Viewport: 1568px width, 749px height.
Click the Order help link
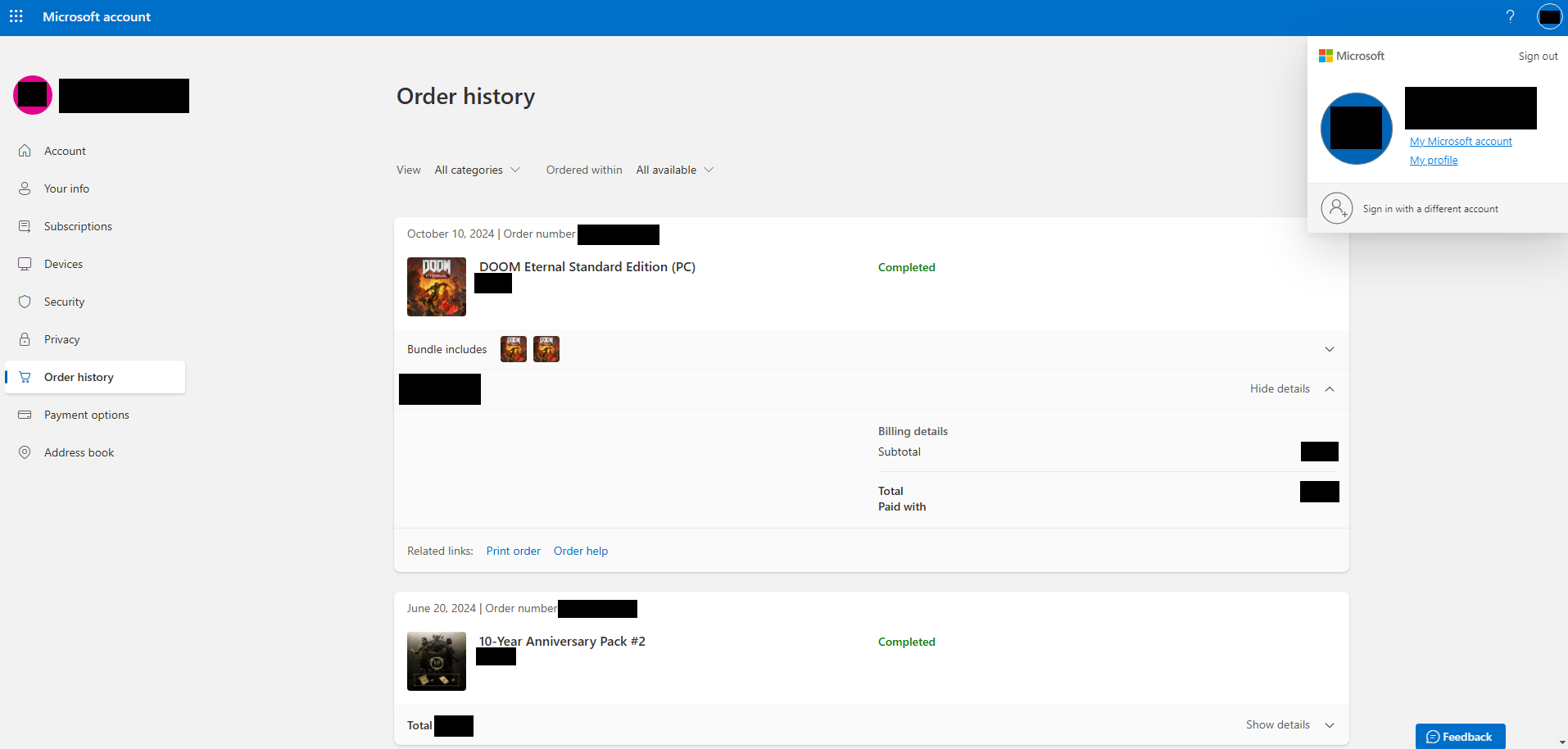pos(581,551)
